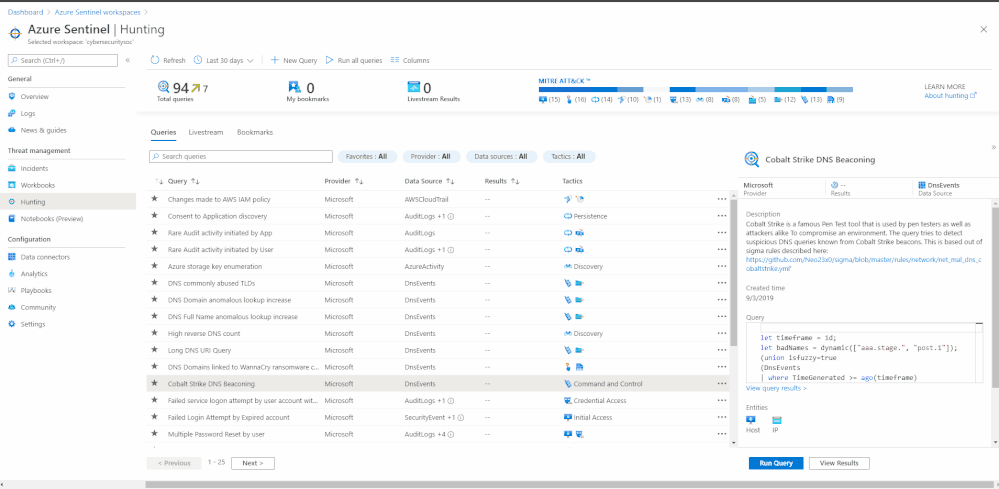
Task: Toggle star on Rare Audit activity initiated by App
Action: (154, 232)
